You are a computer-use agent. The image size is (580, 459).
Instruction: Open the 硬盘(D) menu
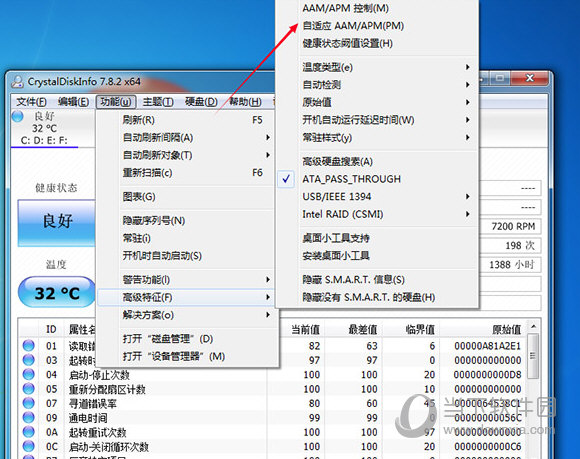[x=201, y=102]
